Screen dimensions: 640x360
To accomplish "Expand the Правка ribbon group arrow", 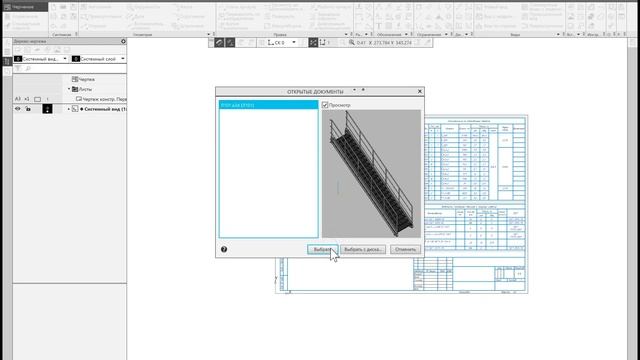I will click(346, 35).
